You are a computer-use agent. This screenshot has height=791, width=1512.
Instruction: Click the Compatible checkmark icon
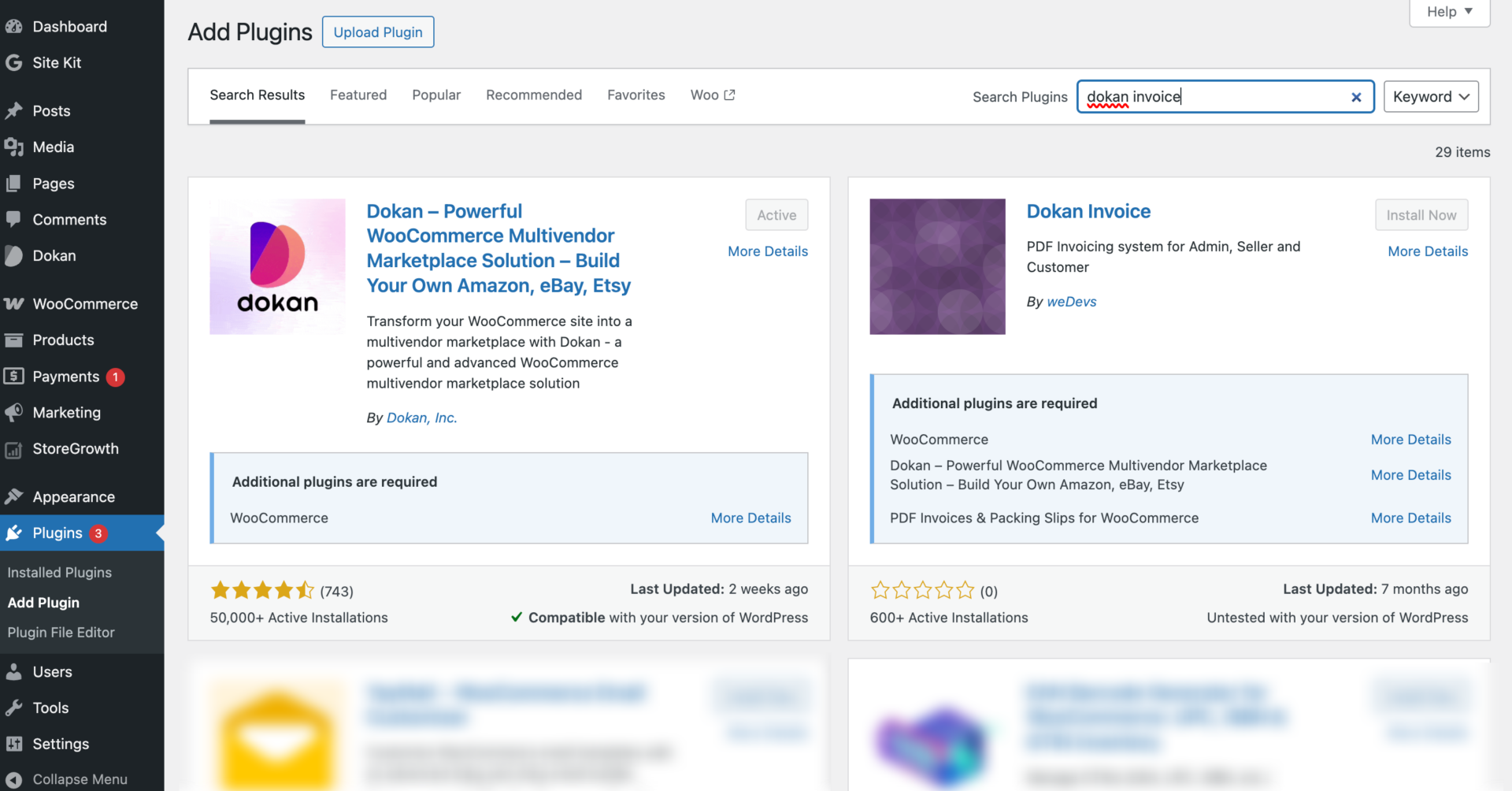coord(517,617)
